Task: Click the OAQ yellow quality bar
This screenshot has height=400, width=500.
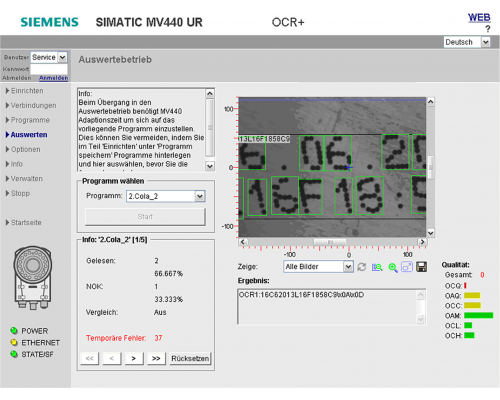Action: pos(472,295)
